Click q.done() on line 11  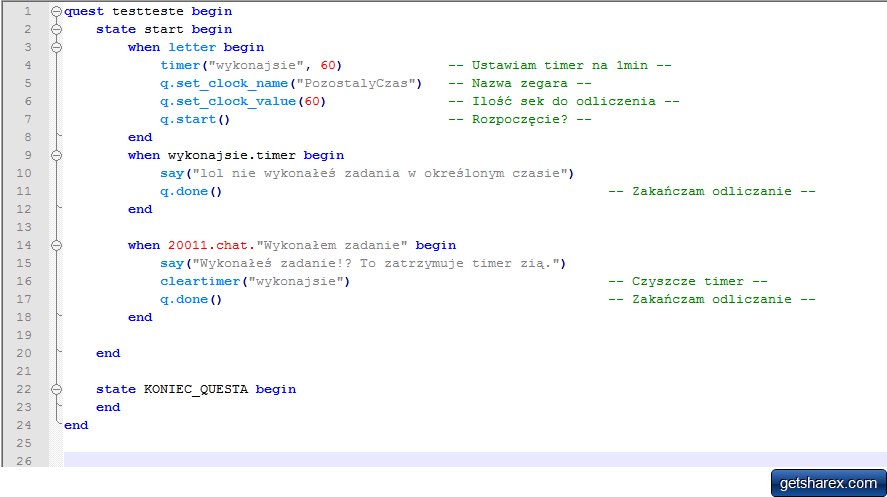[191, 192]
